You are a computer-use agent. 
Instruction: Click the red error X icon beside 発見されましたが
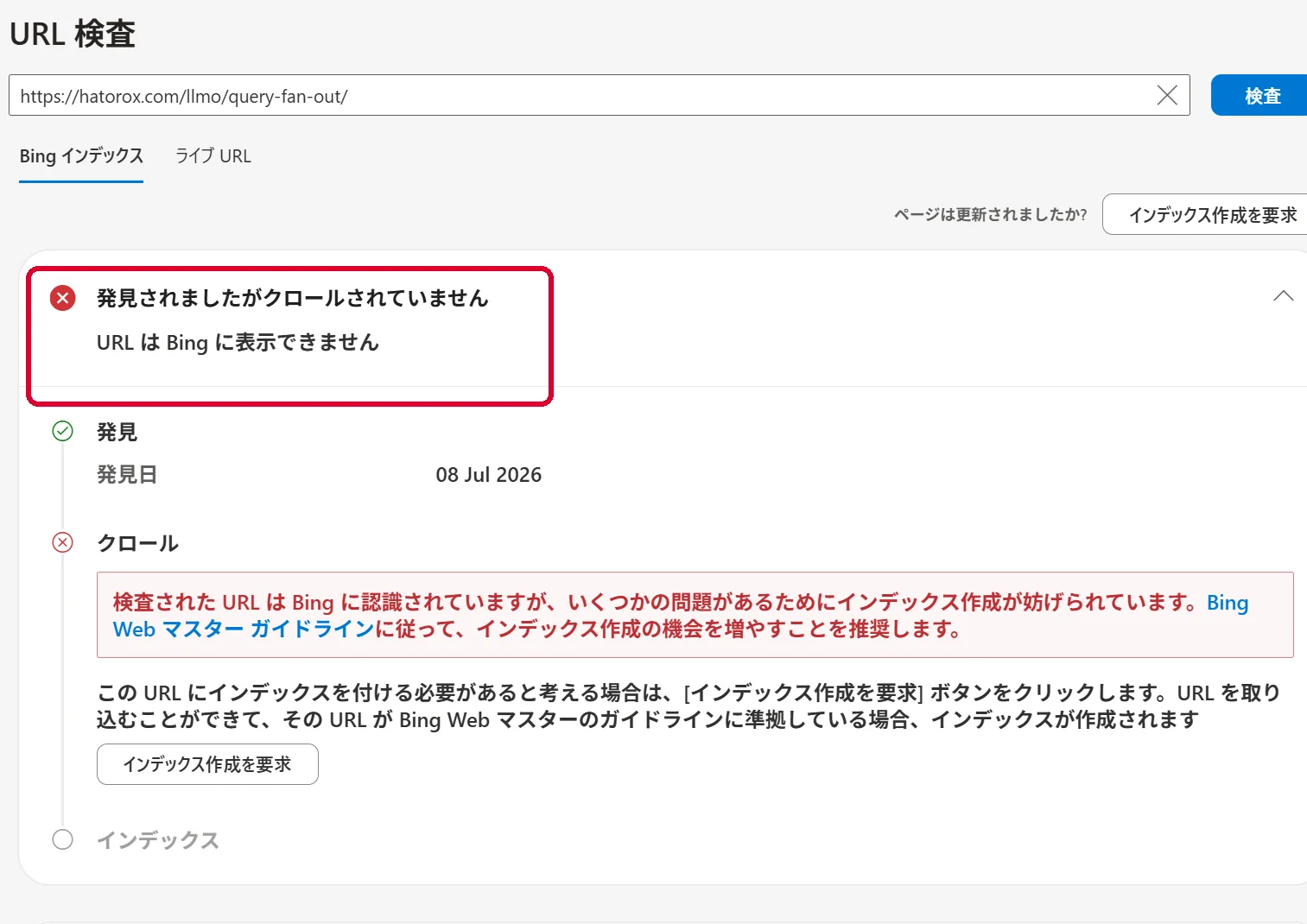(63, 298)
